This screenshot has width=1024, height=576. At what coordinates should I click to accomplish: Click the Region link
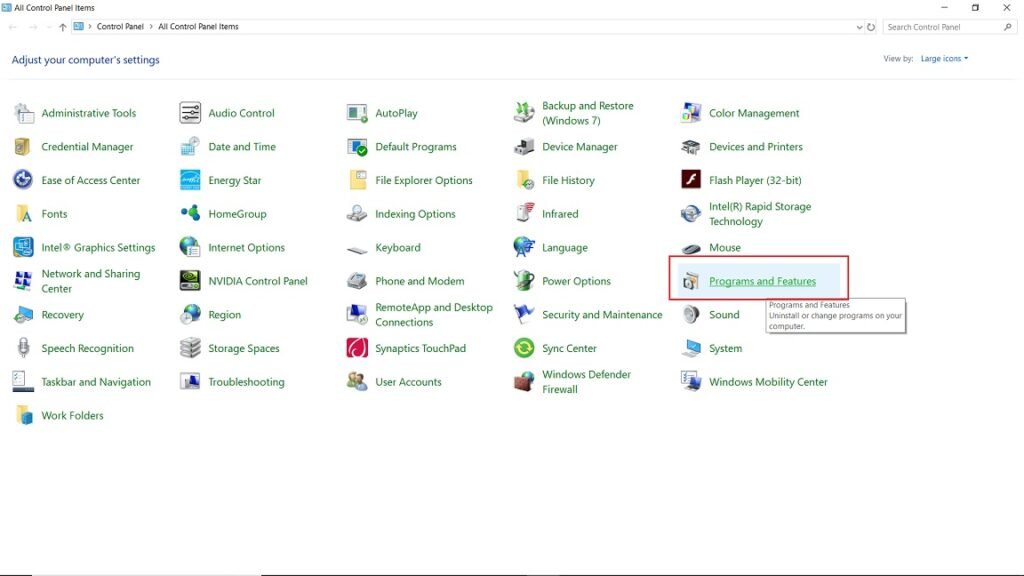coord(225,315)
